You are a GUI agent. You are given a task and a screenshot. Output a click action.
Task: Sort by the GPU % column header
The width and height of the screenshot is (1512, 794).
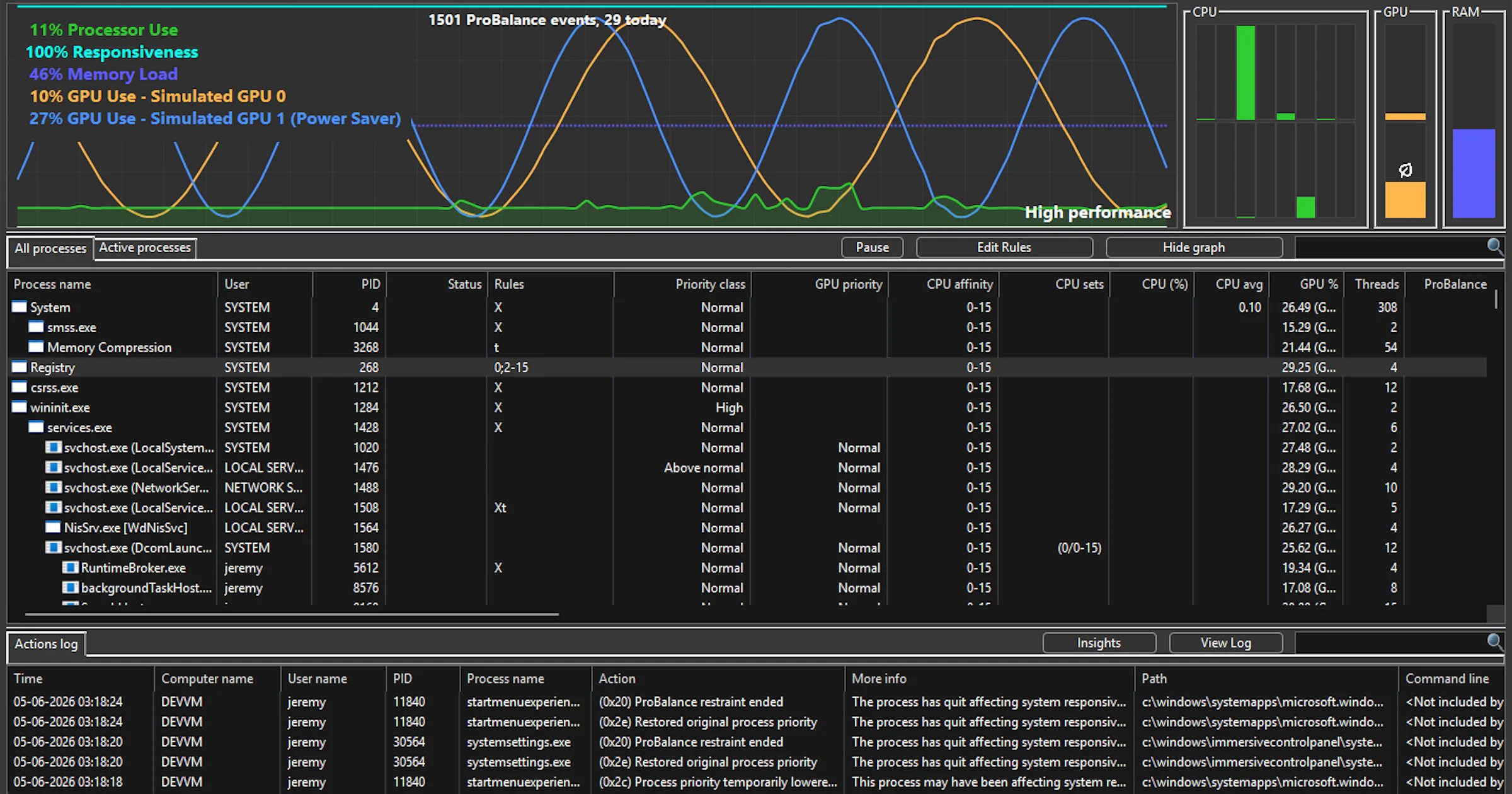point(1306,284)
